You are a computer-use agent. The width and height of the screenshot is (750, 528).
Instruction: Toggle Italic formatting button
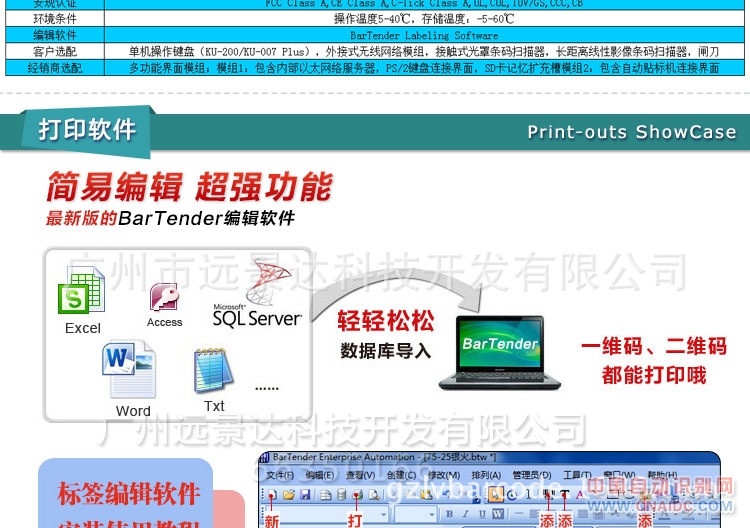pyautogui.click(x=465, y=514)
